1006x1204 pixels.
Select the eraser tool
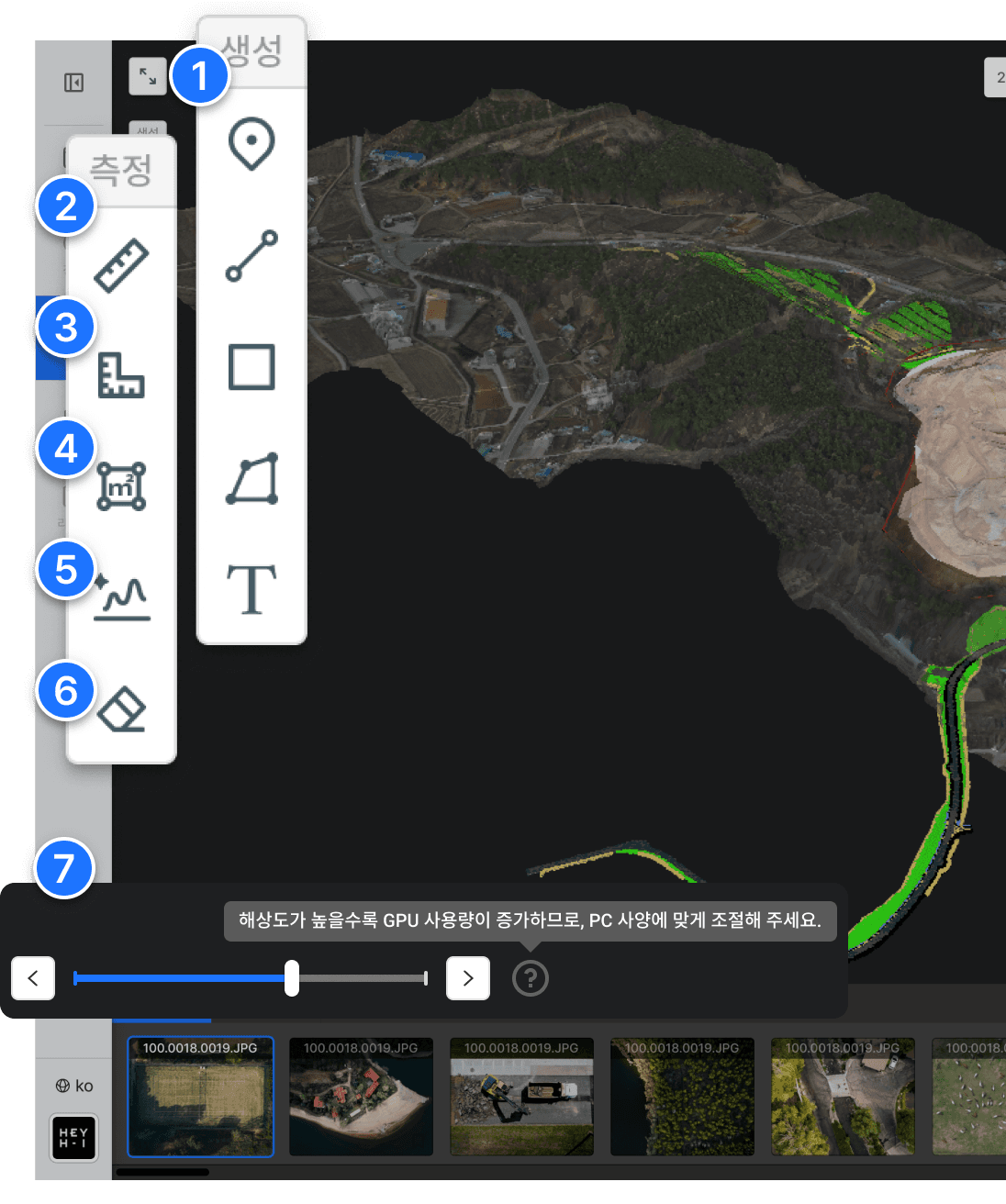[x=121, y=709]
